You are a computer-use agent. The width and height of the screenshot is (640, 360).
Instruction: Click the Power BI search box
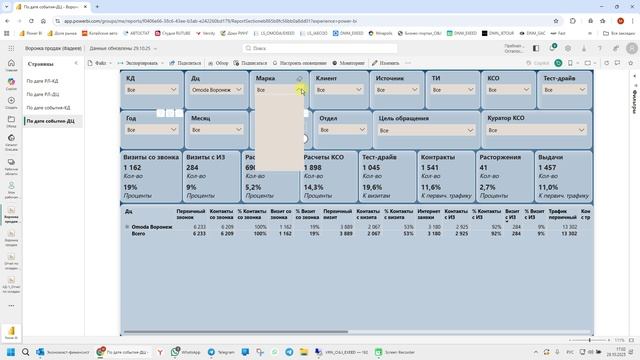pos(320,48)
